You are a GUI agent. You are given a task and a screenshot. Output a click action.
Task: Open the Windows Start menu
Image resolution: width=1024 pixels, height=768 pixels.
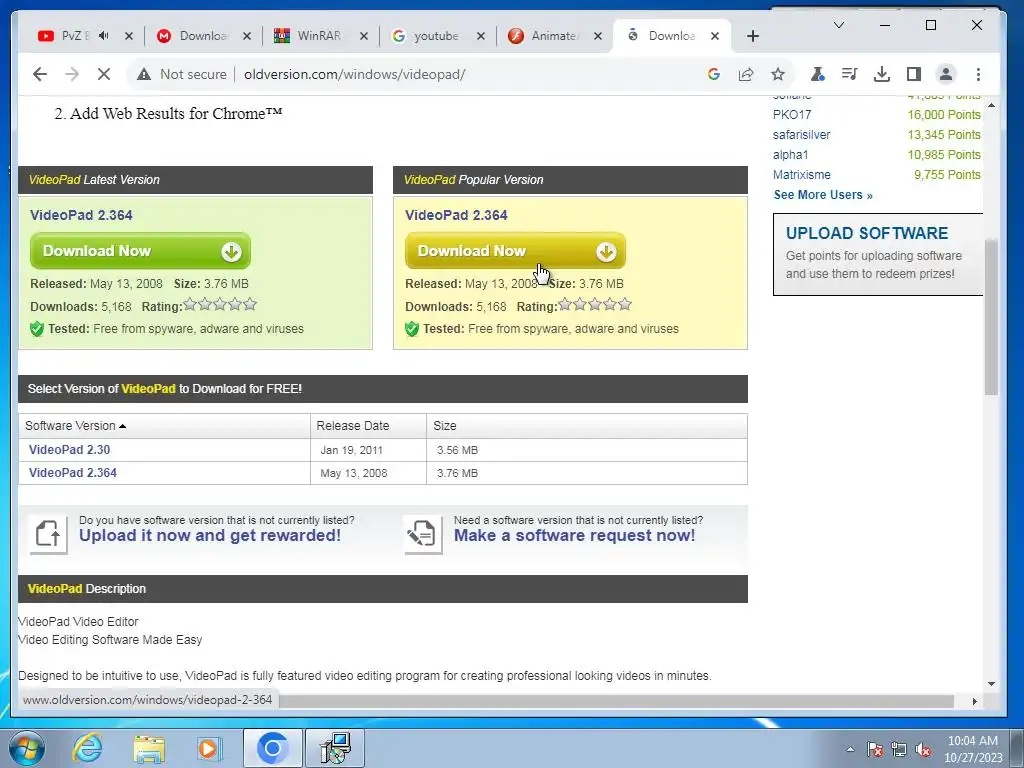click(25, 748)
